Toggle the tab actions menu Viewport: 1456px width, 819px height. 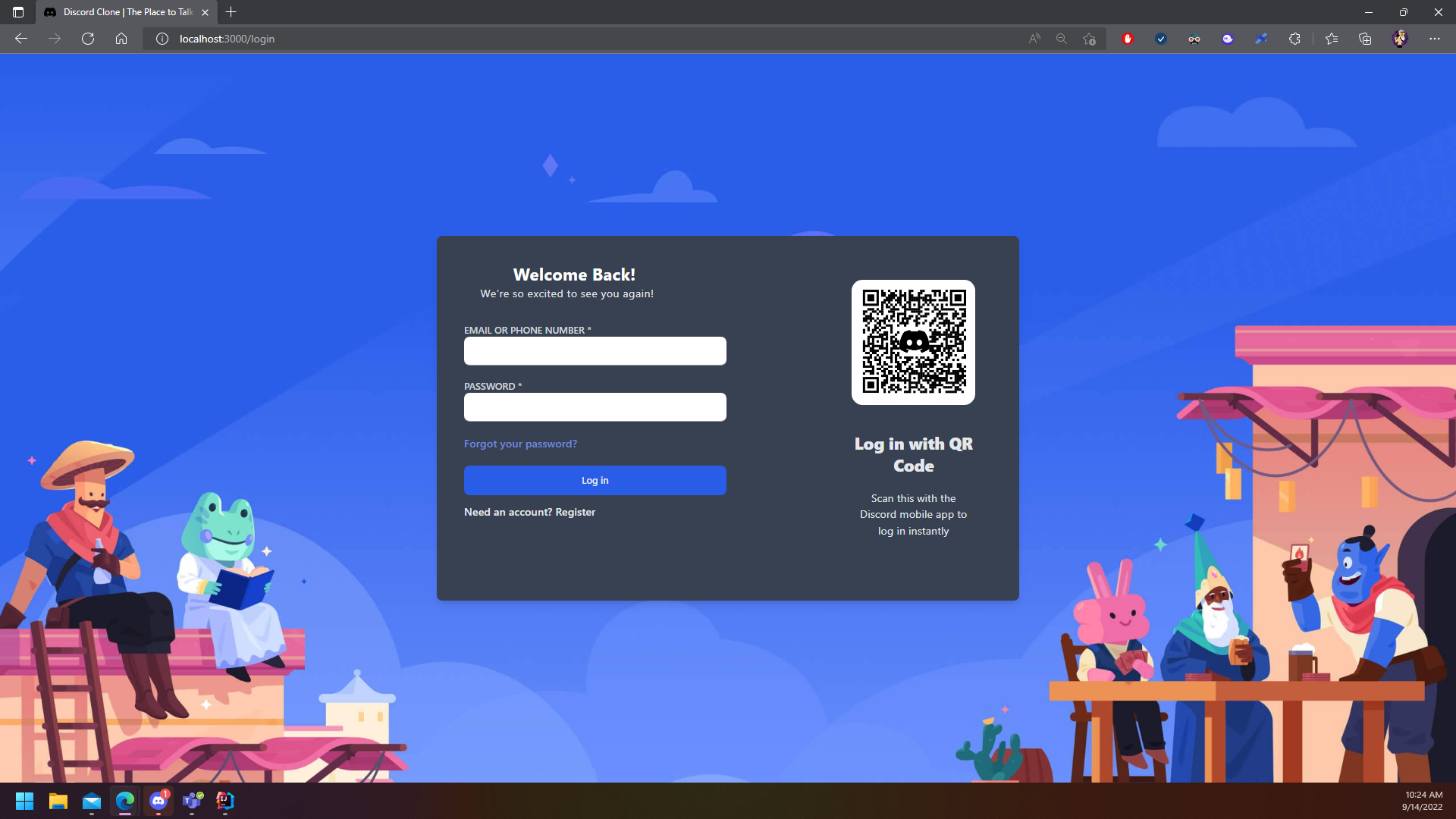click(x=18, y=12)
